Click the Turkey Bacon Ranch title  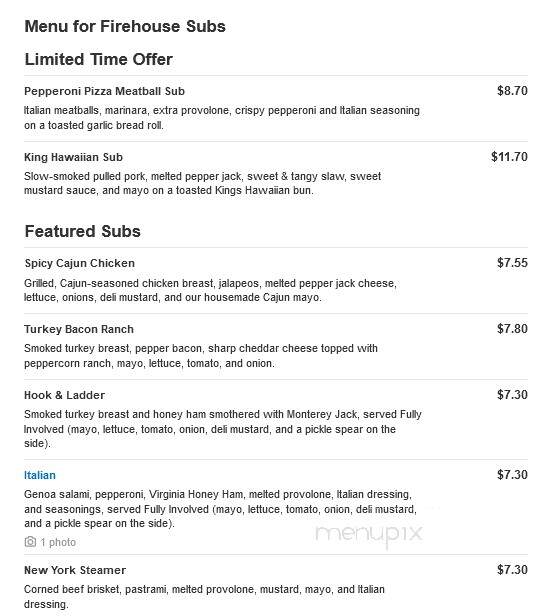[x=79, y=329]
